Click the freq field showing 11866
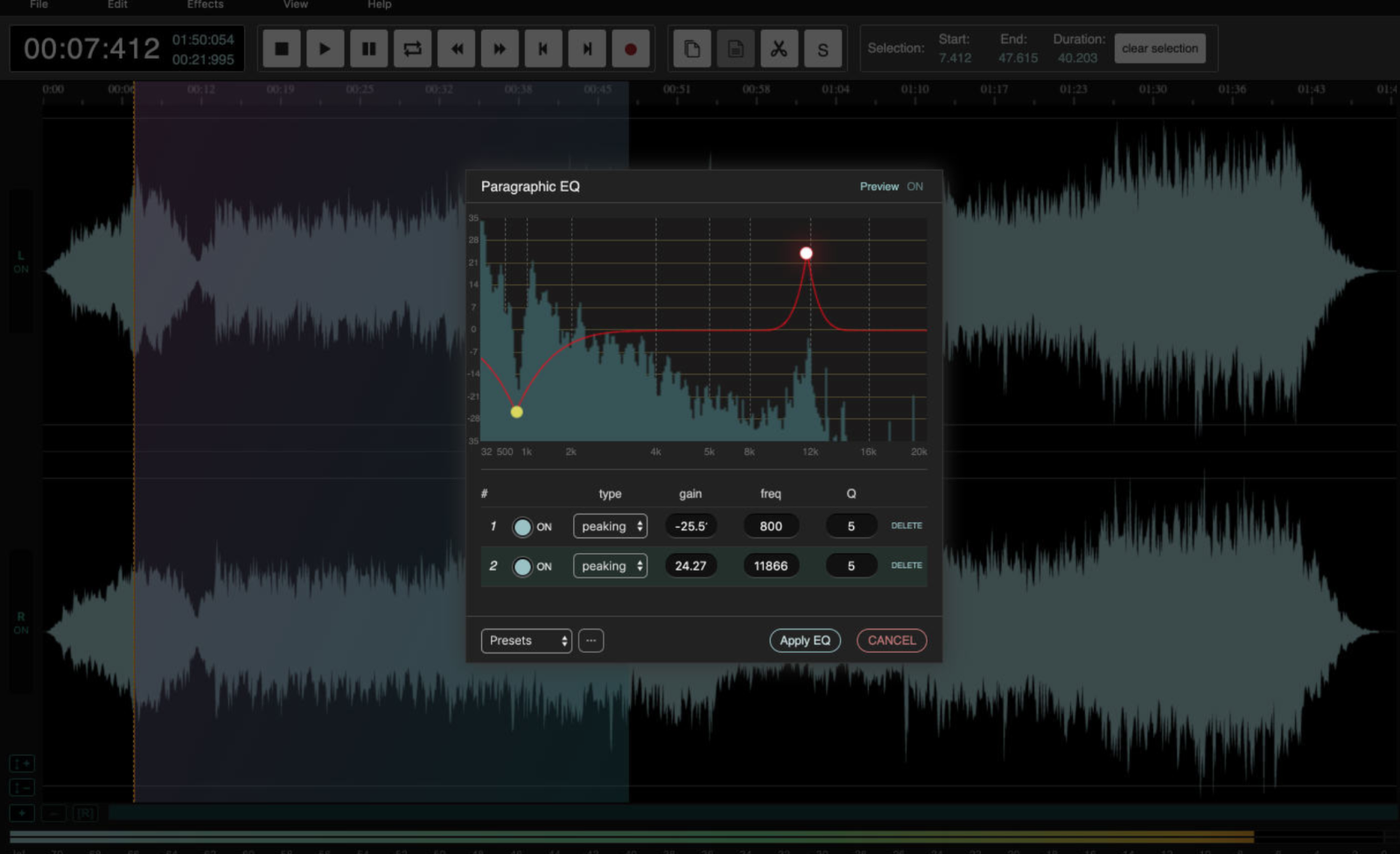Image resolution: width=1400 pixels, height=854 pixels. tap(771, 565)
